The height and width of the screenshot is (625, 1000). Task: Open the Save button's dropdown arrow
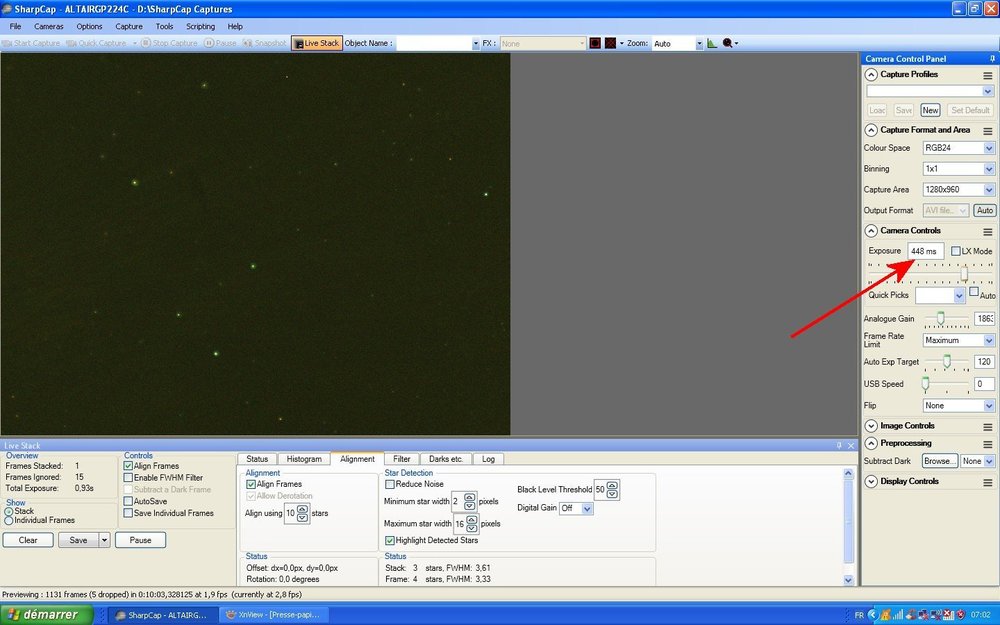pos(105,540)
